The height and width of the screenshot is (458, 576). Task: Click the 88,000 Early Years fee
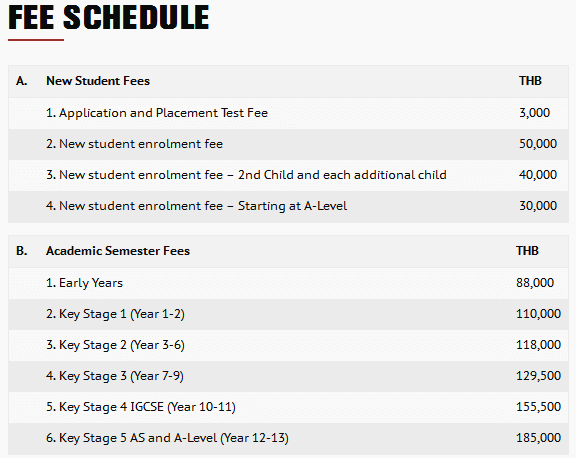click(x=535, y=283)
